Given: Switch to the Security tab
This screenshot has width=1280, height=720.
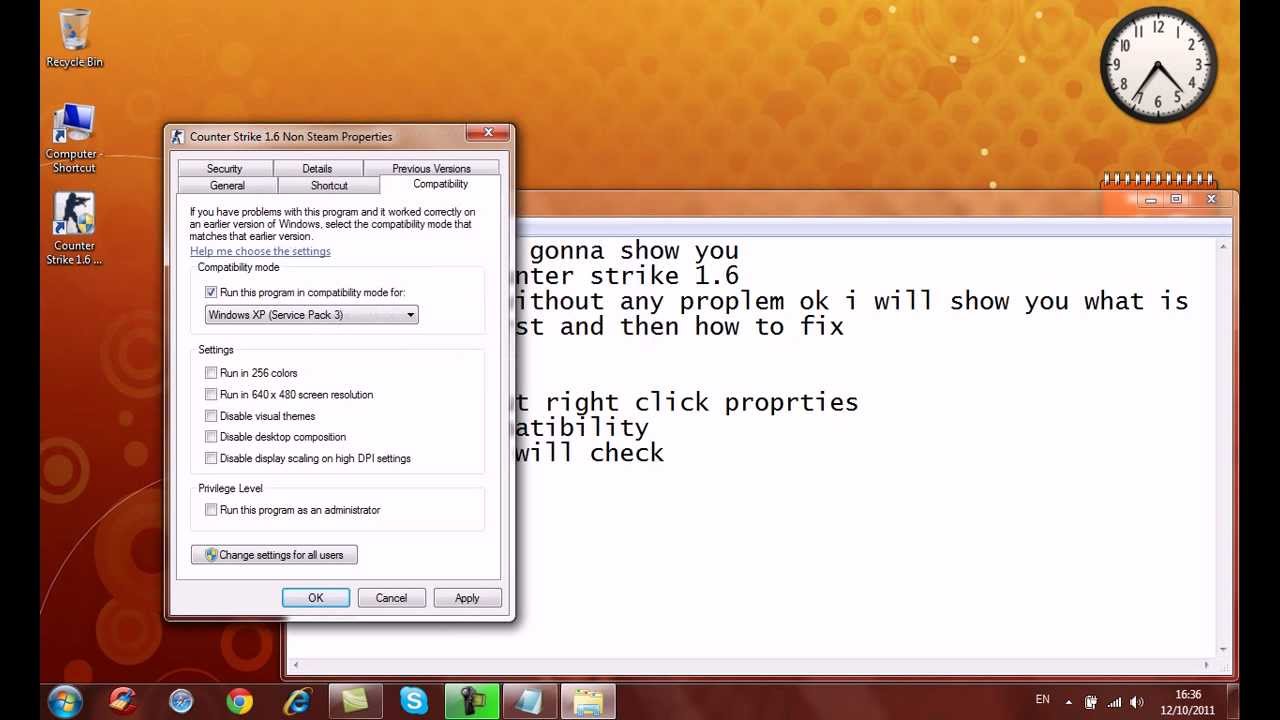Looking at the screenshot, I should [224, 169].
